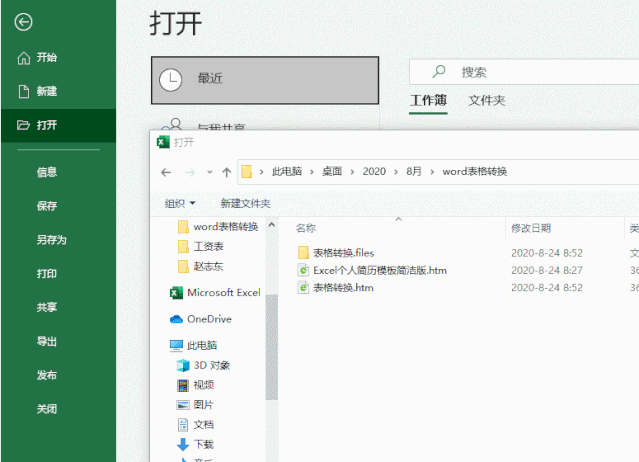Click 此电脑 in the address breadcrumb
The image size is (639, 462).
coord(287,172)
